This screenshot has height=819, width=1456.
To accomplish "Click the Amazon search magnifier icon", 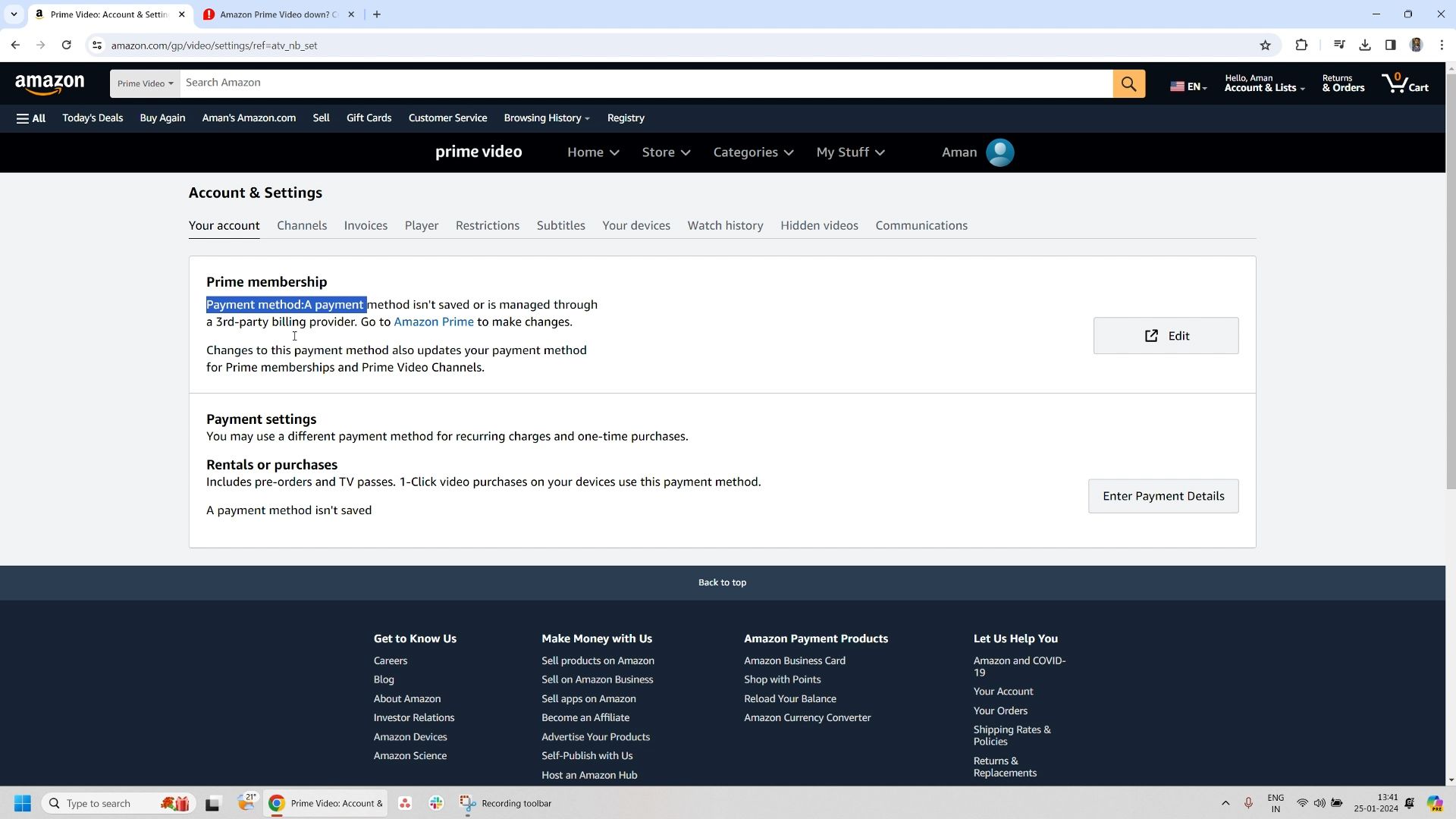I will coord(1129,82).
